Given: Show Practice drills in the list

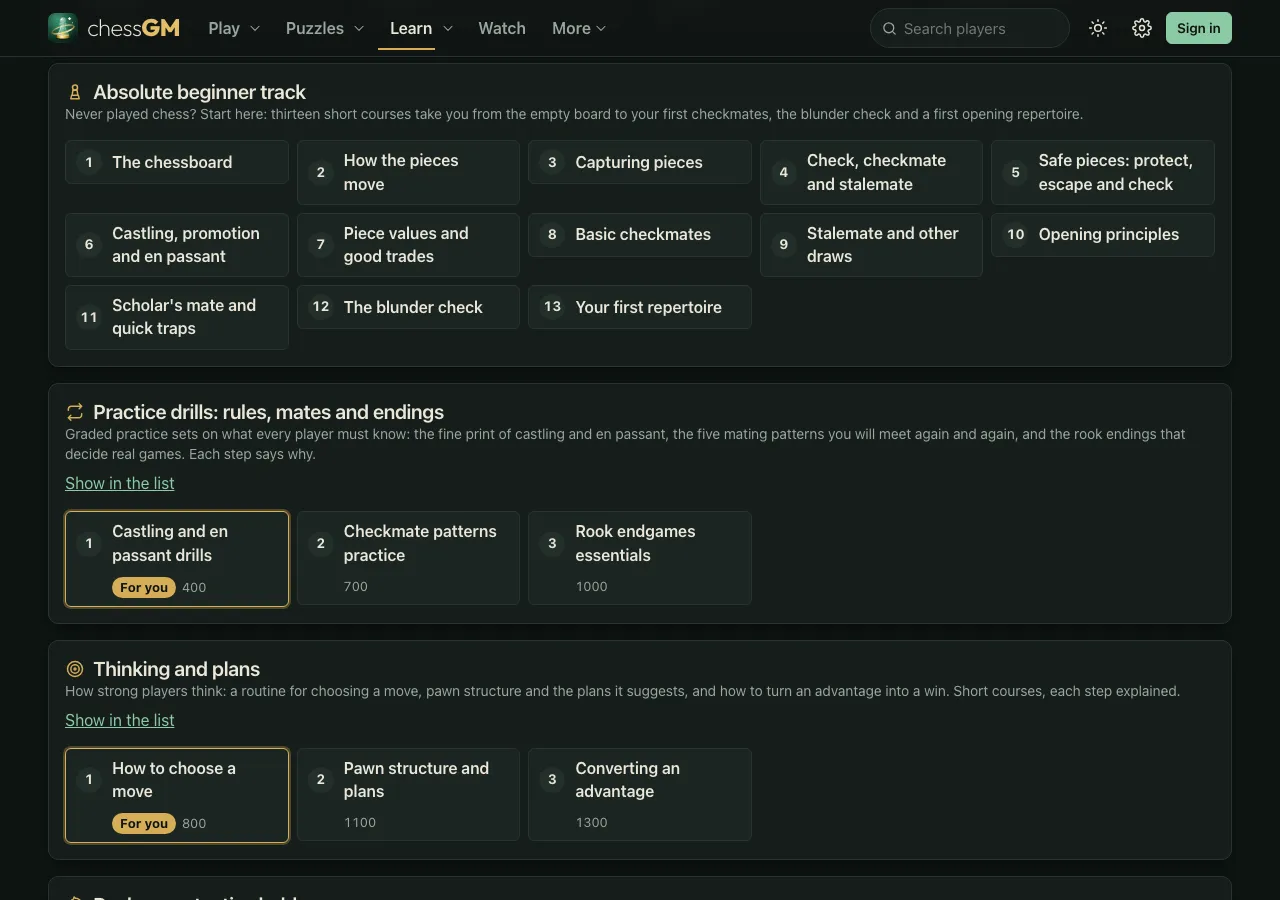Looking at the screenshot, I should point(120,483).
